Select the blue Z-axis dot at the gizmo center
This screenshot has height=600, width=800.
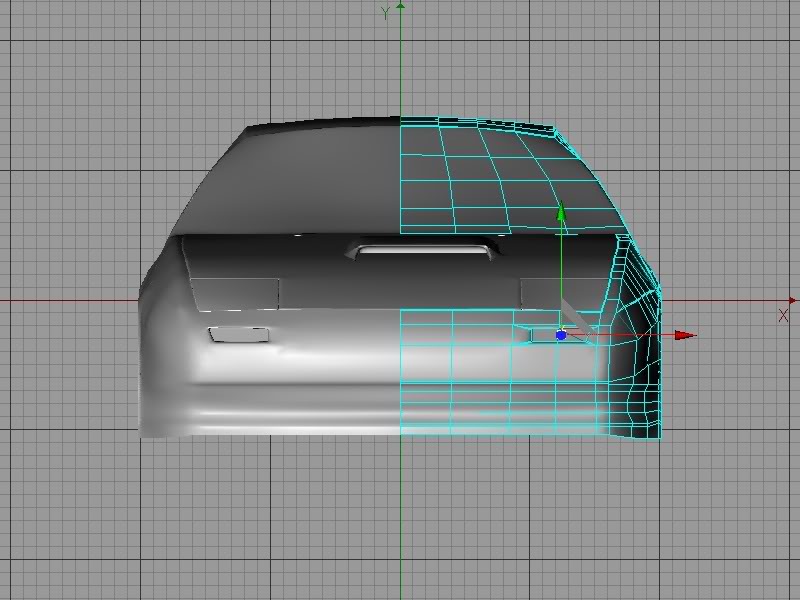tap(561, 335)
